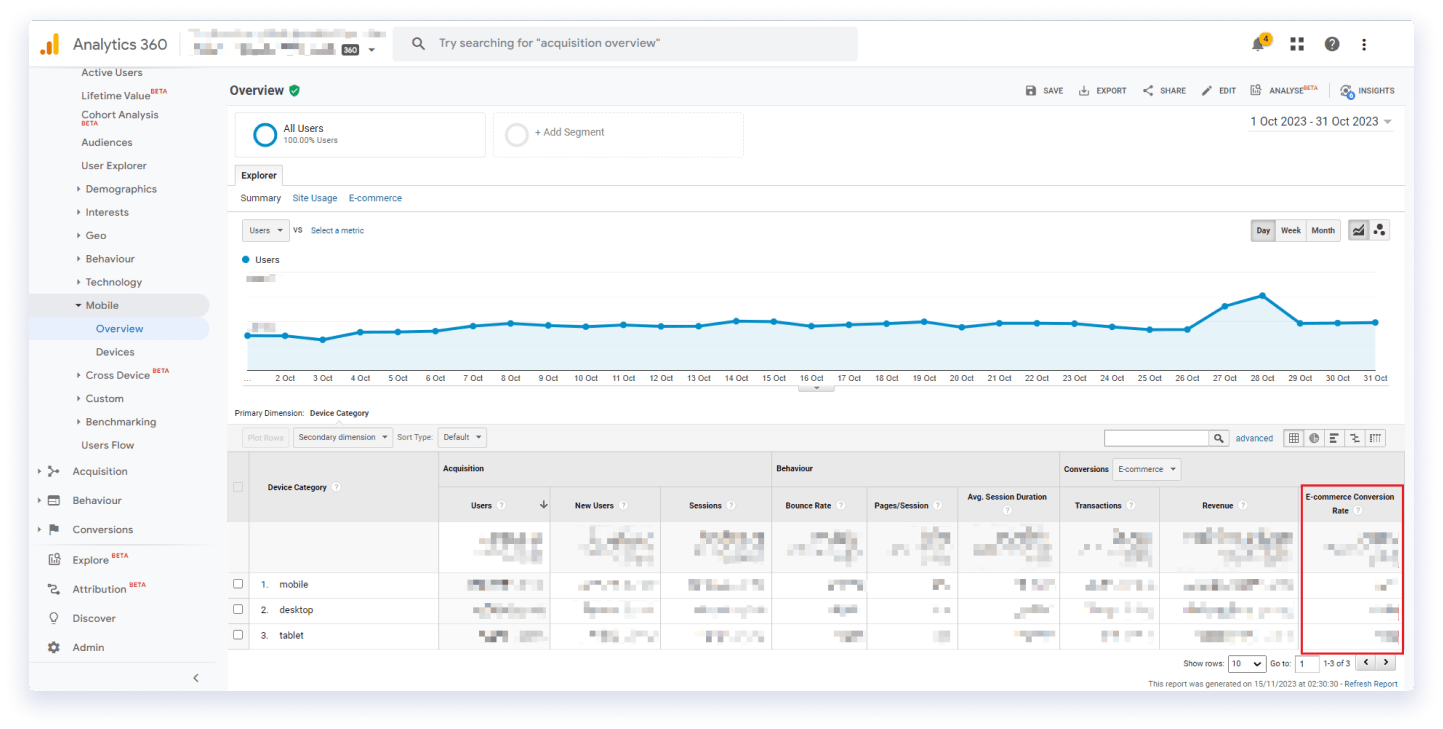Go to next page arrow
Screen dimensions: 1443x729
1385,662
